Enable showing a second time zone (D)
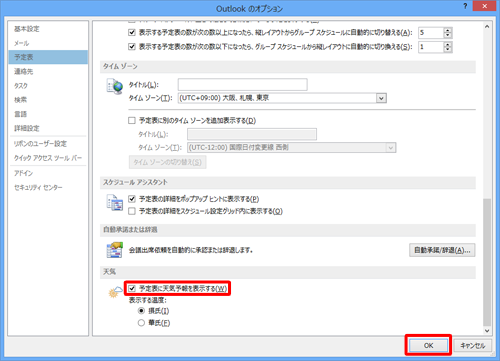The width and height of the screenshot is (500, 361). 132,120
